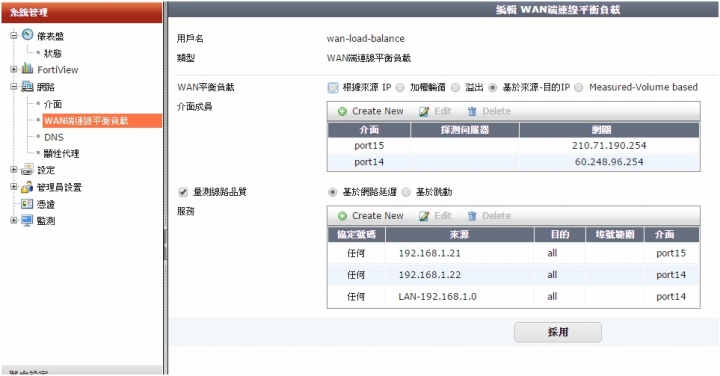The image size is (720, 376).
Task: Click Edit label in services toolbar
Action: tap(443, 216)
